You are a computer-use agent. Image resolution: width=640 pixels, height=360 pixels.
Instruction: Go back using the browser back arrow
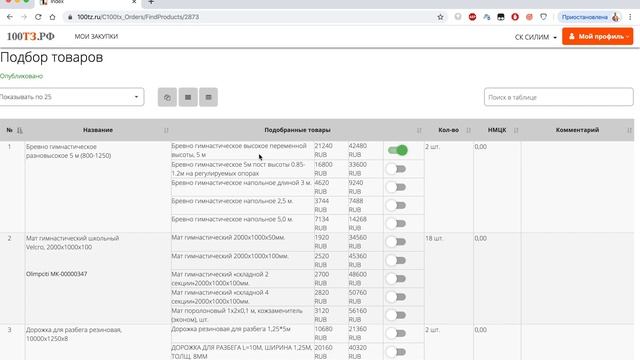[x=10, y=17]
